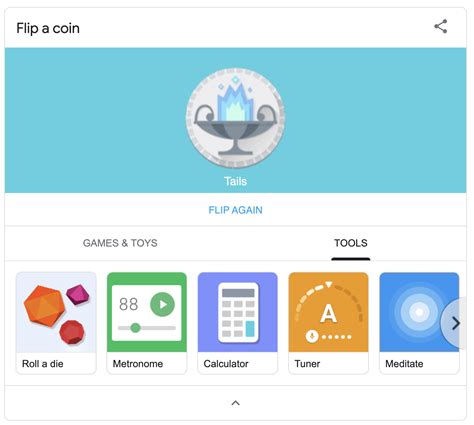Click the metronome play button graphic
The image size is (474, 425).
coord(162,304)
